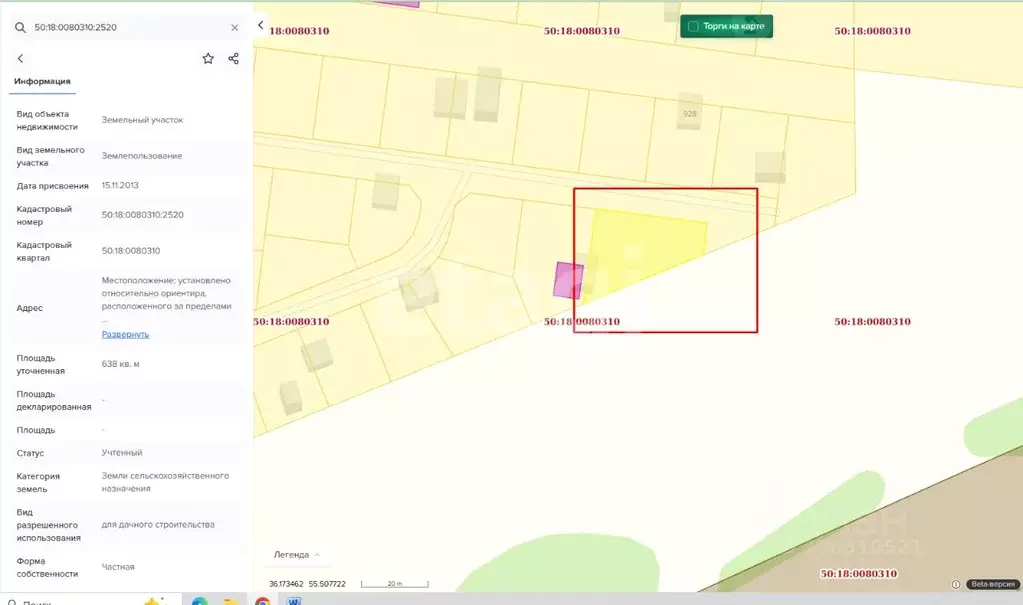Go back using the left arrow
The image size is (1023, 605).
20,59
